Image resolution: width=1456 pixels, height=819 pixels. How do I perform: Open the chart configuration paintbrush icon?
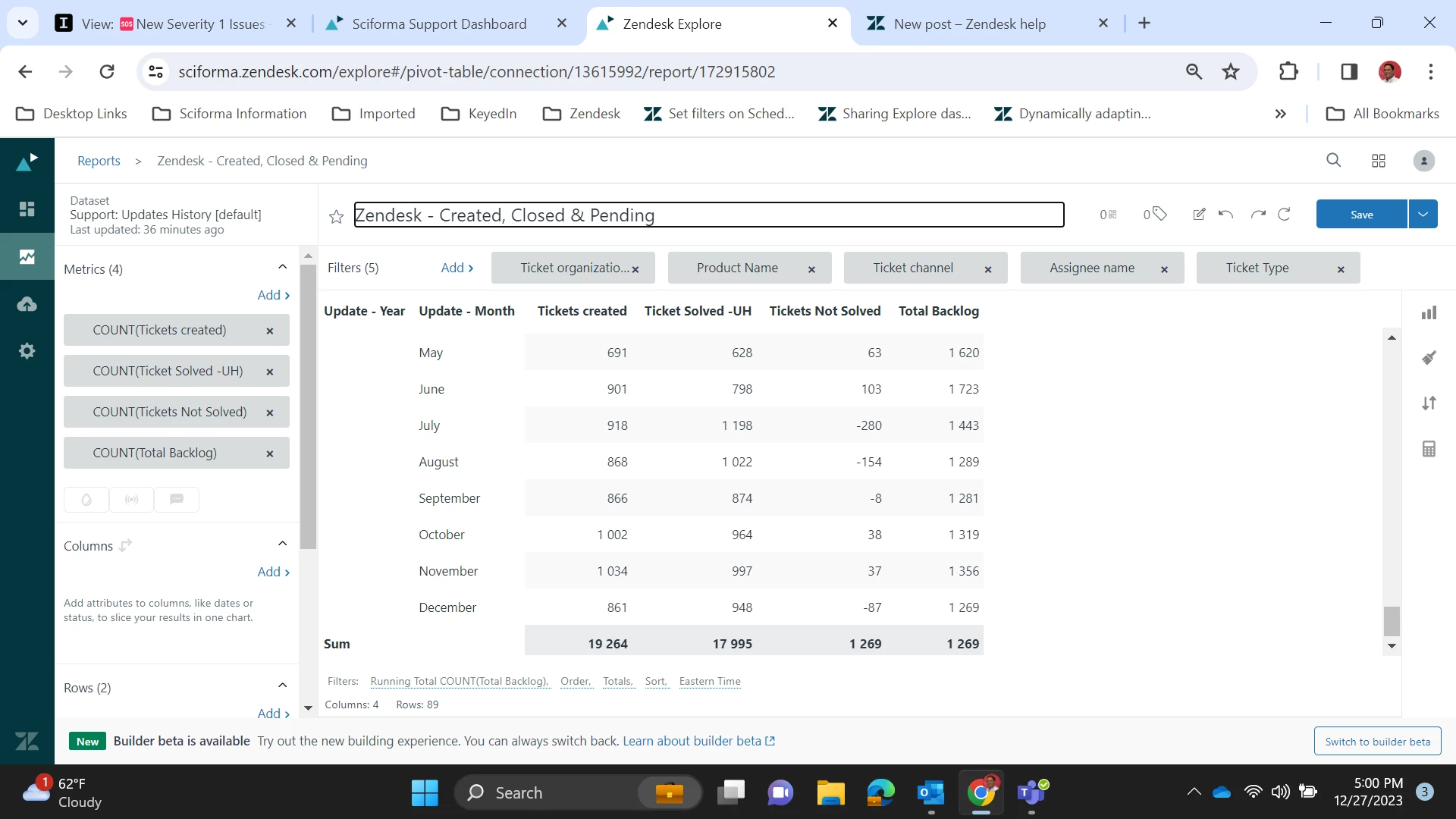[1429, 357]
